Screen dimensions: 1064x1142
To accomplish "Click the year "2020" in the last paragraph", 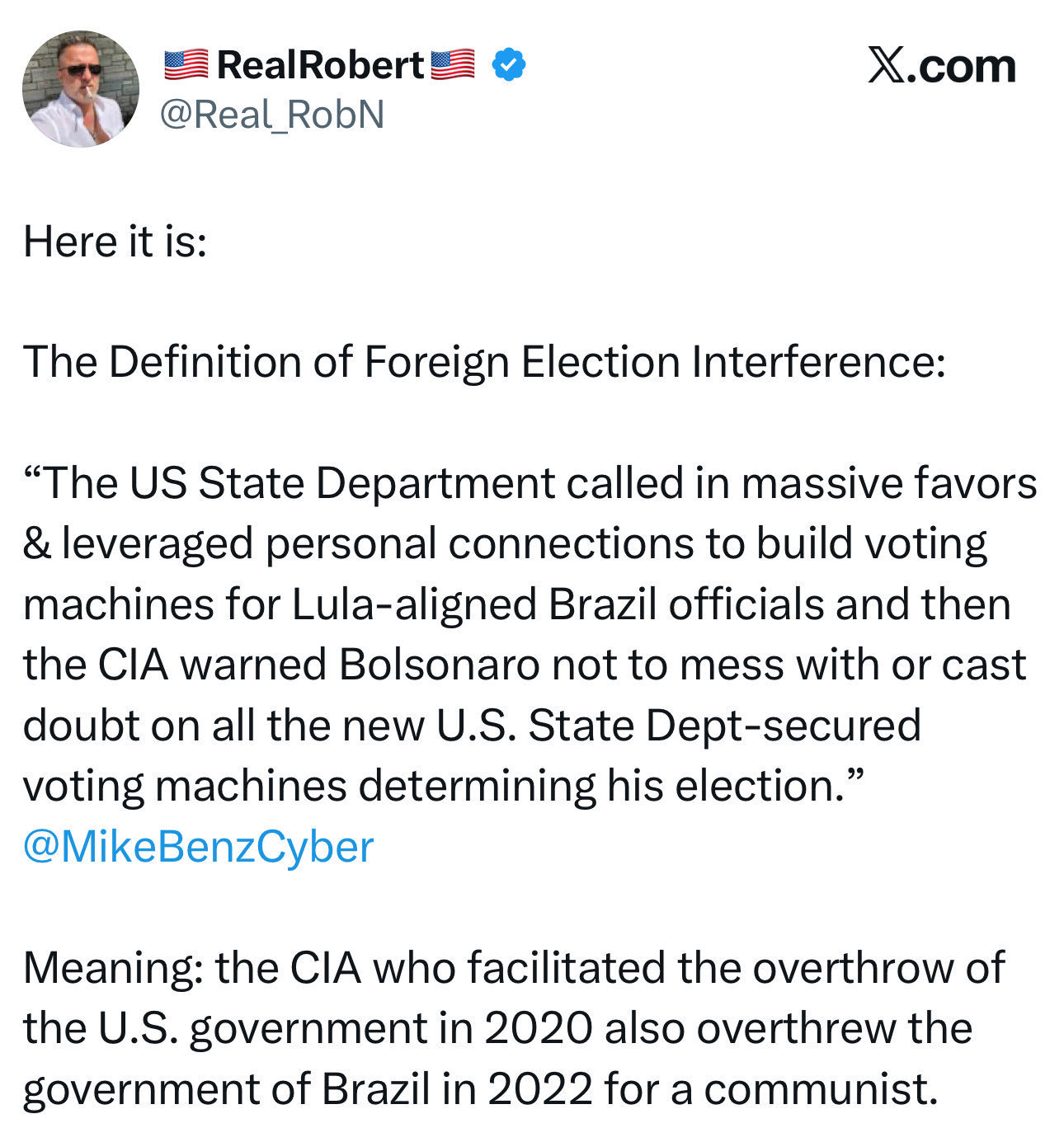I will point(538,1028).
